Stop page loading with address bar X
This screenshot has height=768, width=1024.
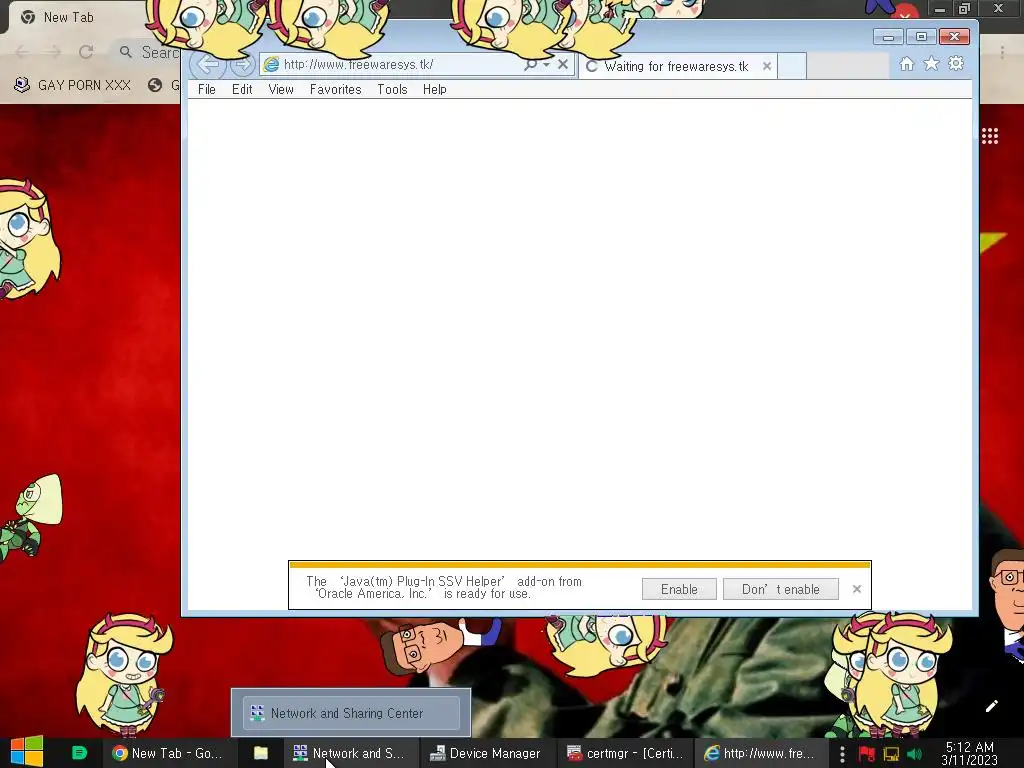tap(563, 64)
